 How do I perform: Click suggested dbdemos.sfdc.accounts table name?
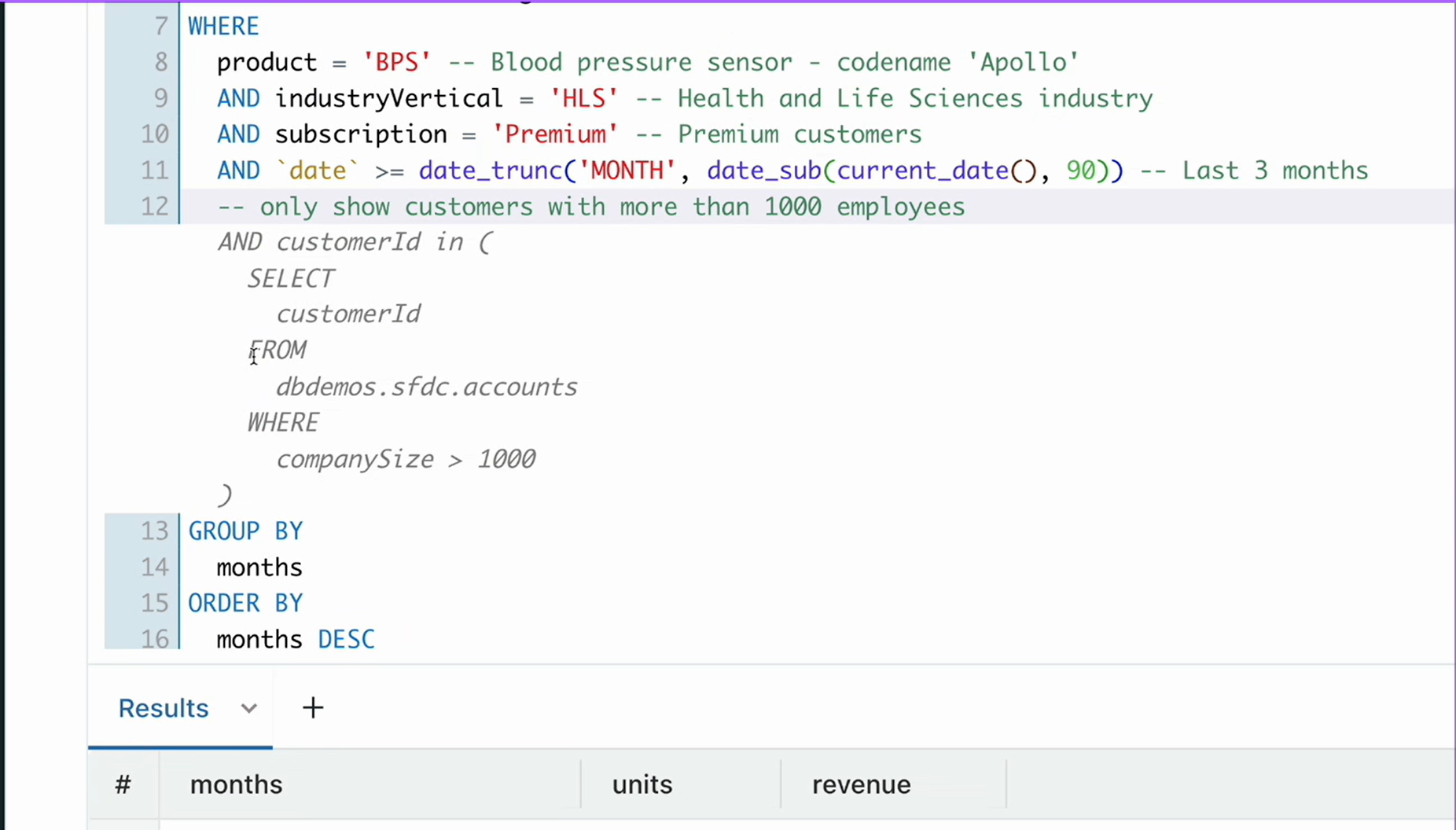point(426,387)
